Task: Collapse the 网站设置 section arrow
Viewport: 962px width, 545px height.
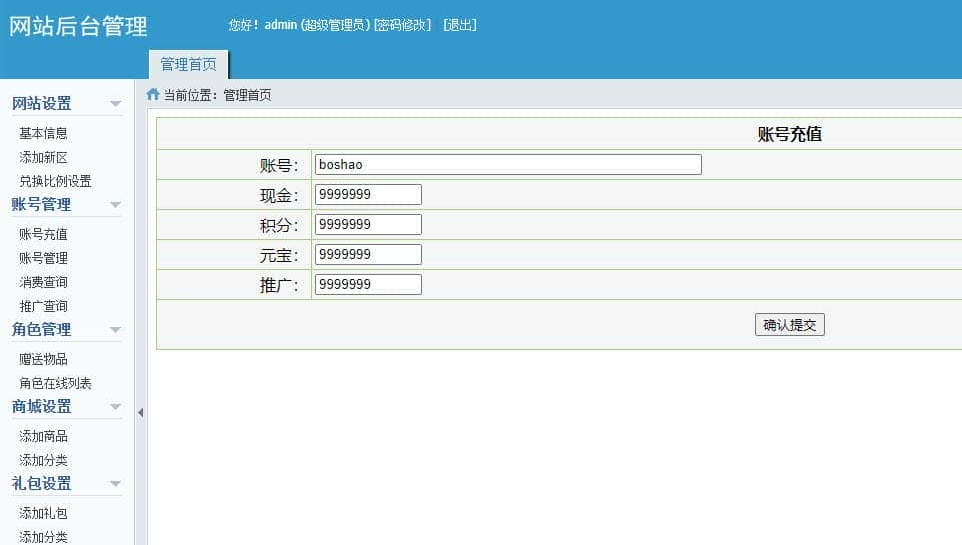Action: pos(115,104)
